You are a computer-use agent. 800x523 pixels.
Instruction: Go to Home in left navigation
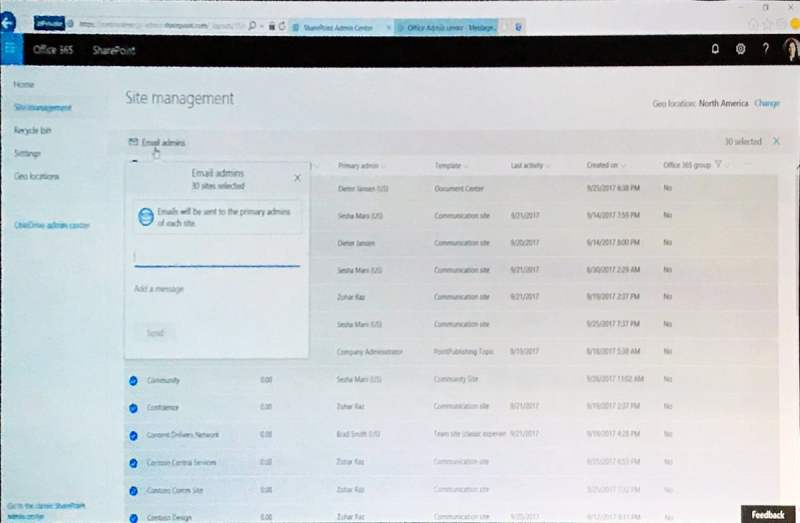click(x=23, y=84)
